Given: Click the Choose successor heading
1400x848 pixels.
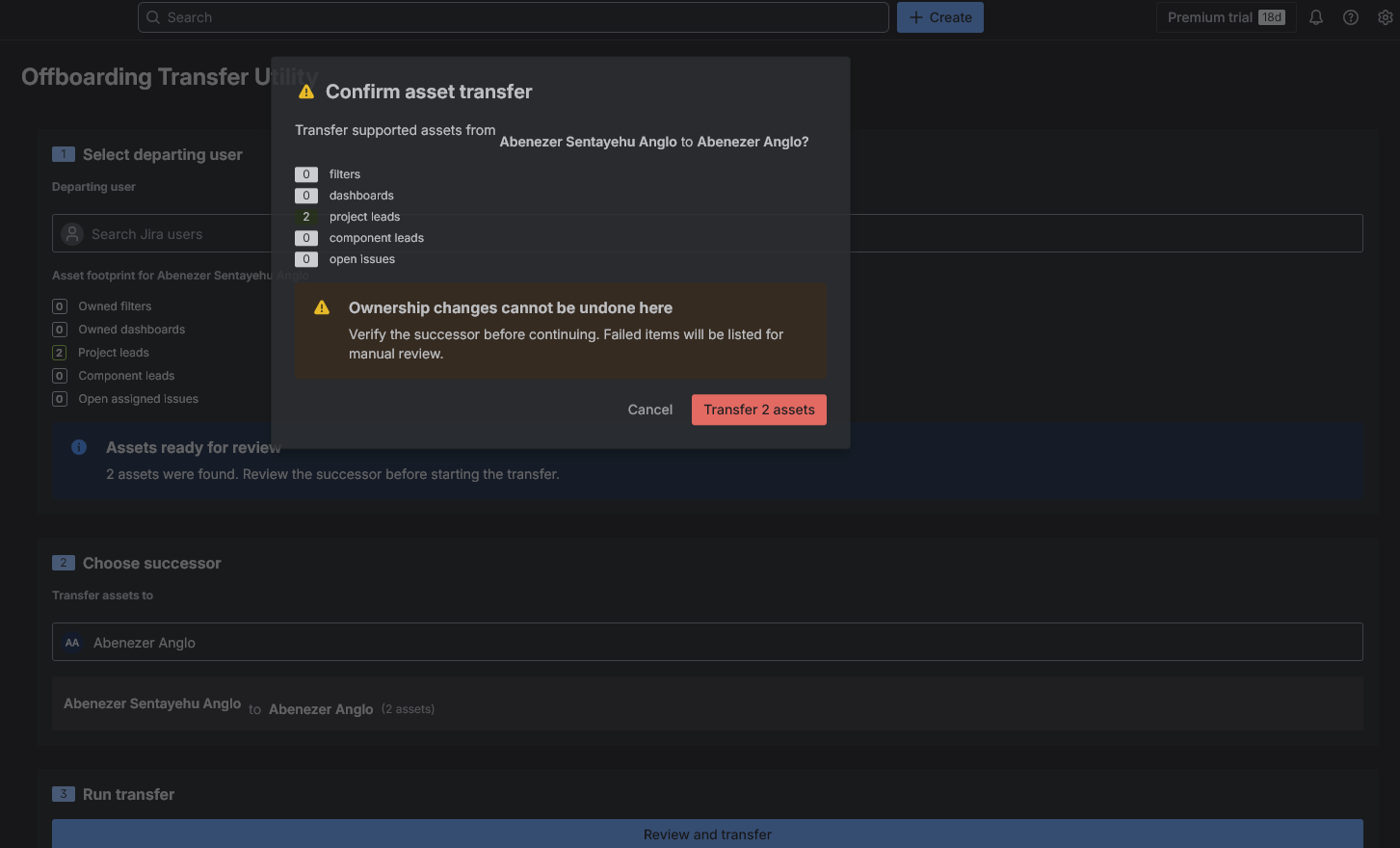Looking at the screenshot, I should click(152, 563).
